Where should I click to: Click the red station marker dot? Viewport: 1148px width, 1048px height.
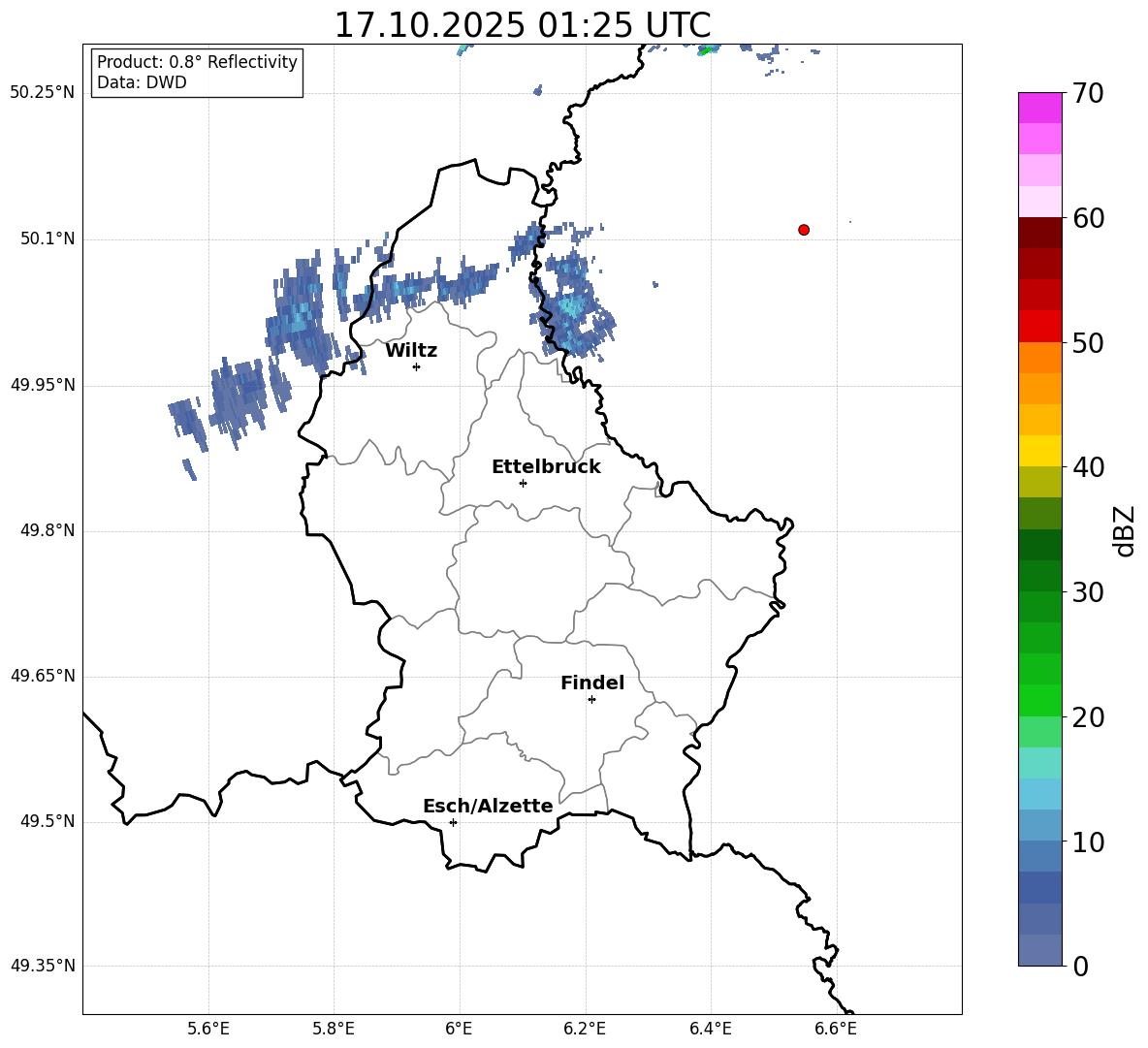803,230
